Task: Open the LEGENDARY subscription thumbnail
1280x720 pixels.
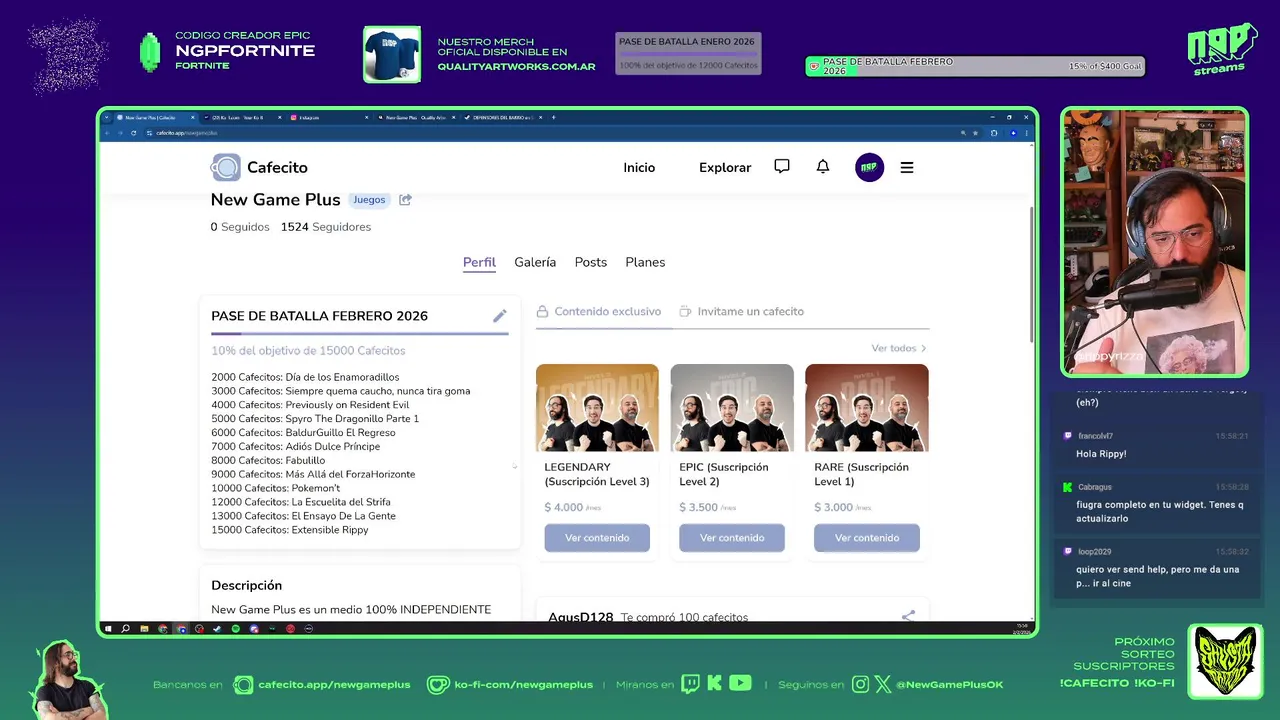Action: click(597, 408)
